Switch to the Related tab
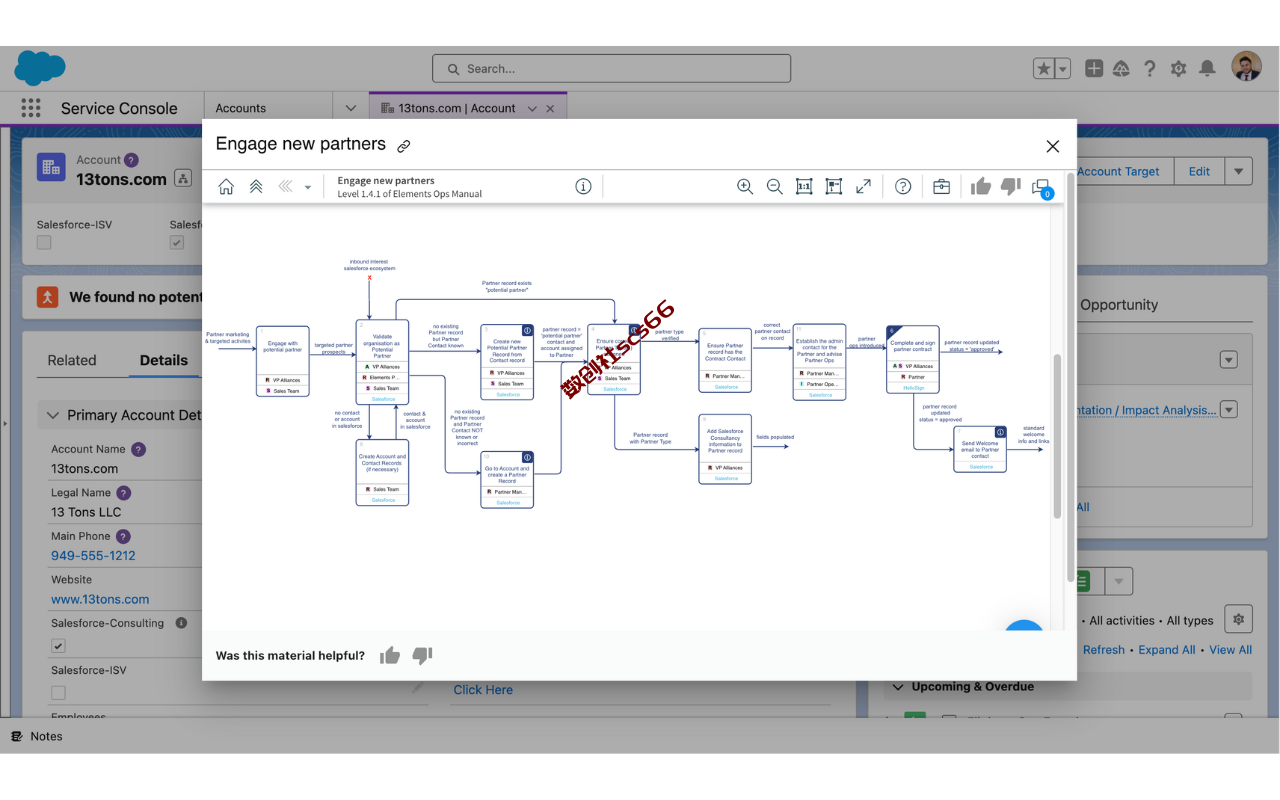The image size is (1280, 800). [72, 360]
